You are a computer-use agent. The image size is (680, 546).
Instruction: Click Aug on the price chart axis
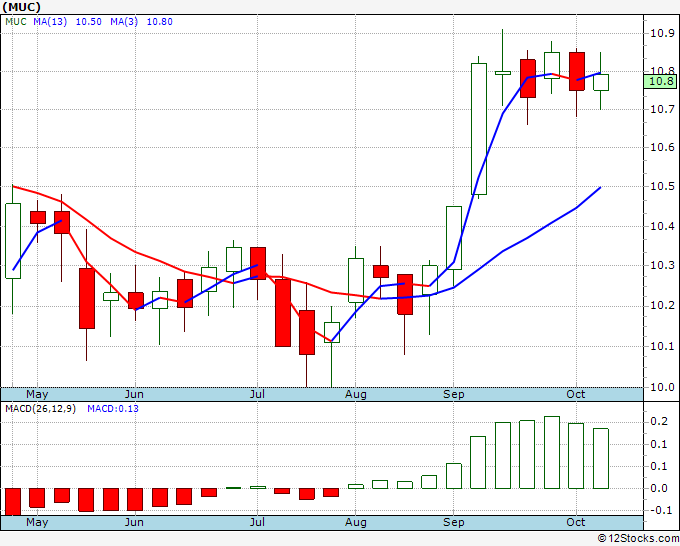(x=356, y=394)
